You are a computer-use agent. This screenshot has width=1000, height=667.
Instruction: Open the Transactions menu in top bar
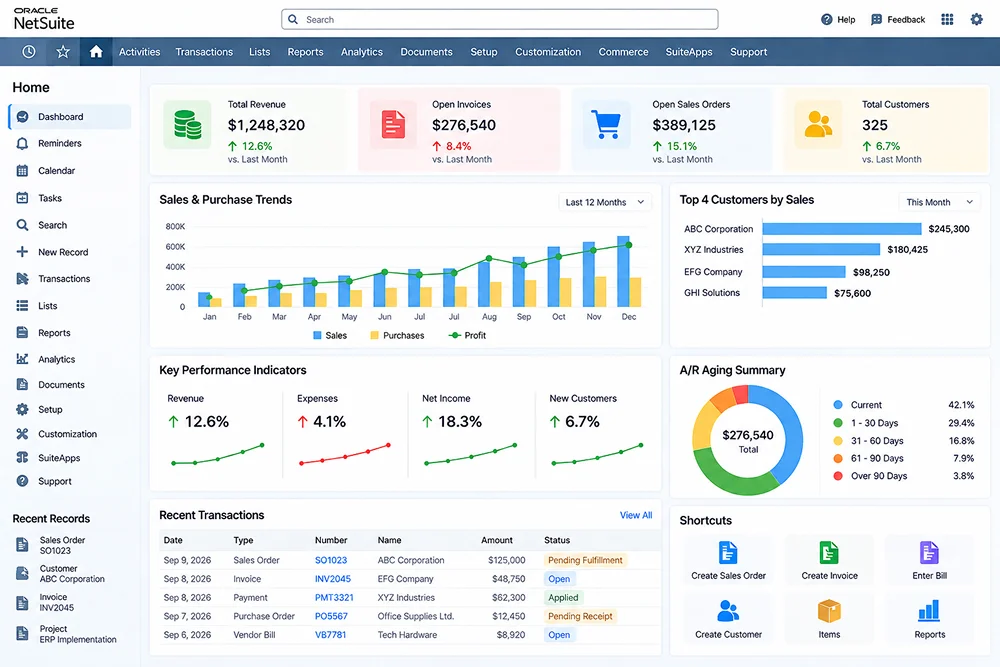coord(204,52)
